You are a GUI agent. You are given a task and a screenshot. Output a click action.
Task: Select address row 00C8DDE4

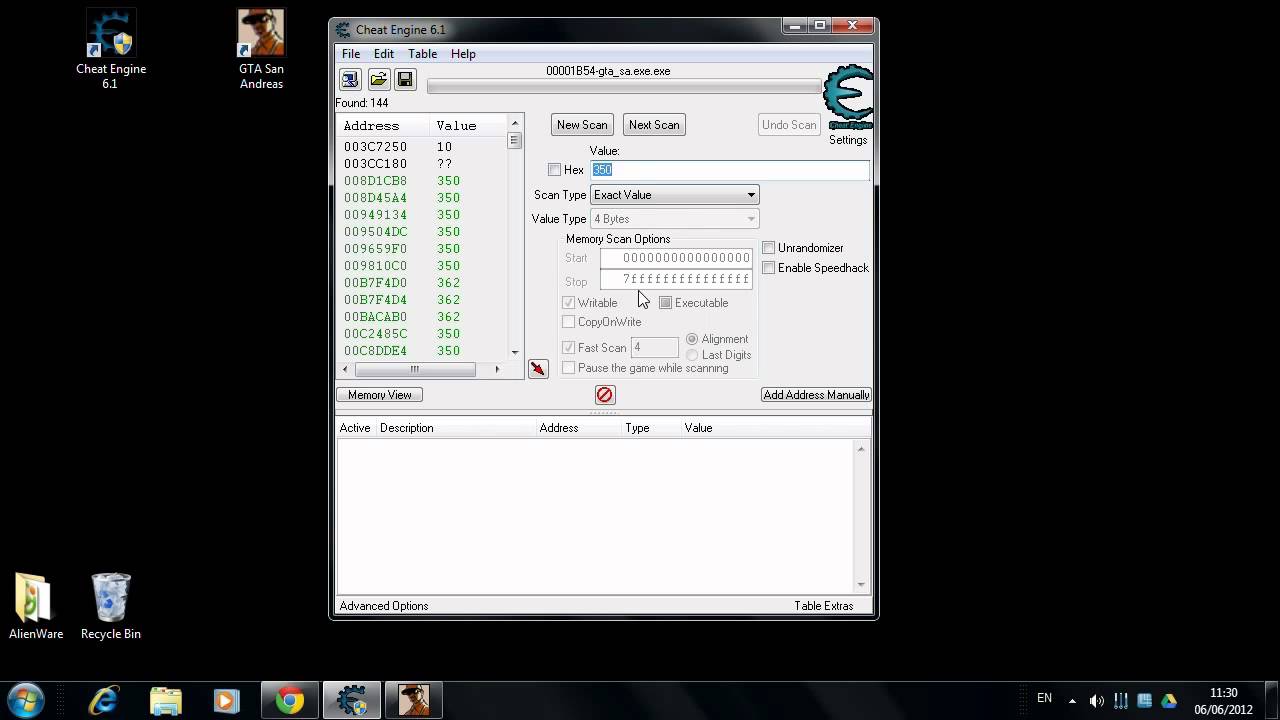point(423,351)
